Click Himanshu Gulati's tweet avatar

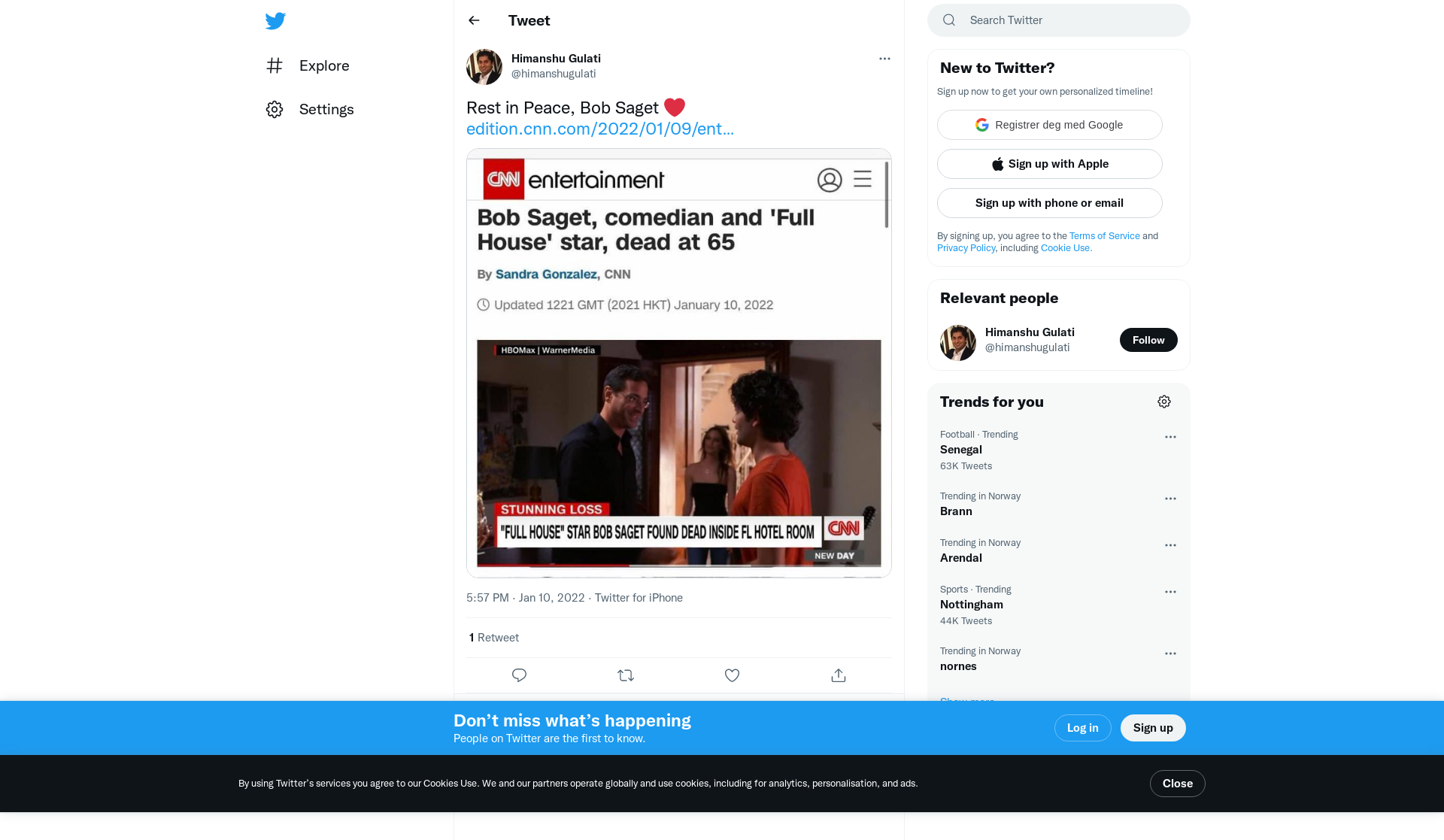click(x=484, y=67)
